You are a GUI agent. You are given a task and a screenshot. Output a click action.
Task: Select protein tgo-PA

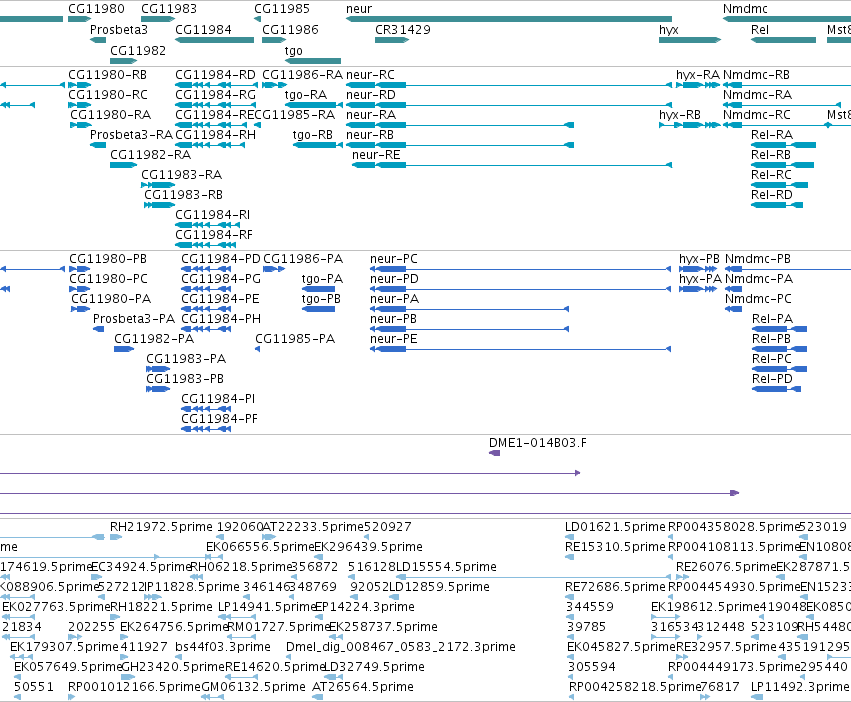pyautogui.click(x=322, y=279)
